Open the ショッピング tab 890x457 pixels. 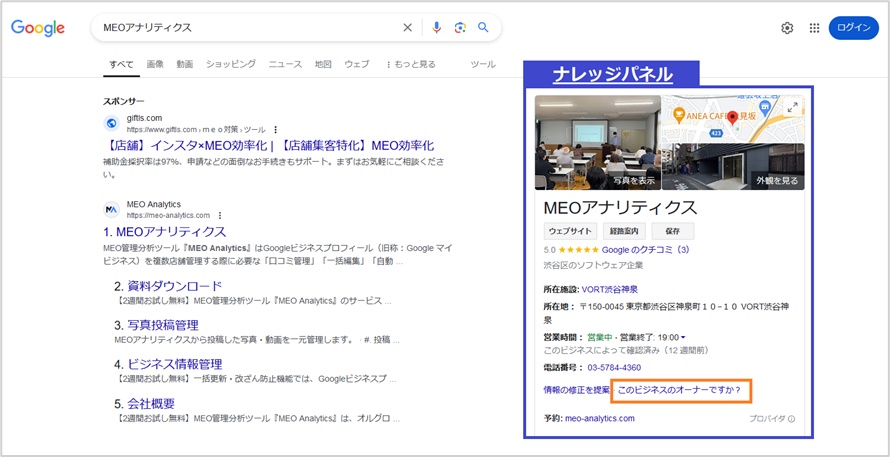[x=231, y=64]
